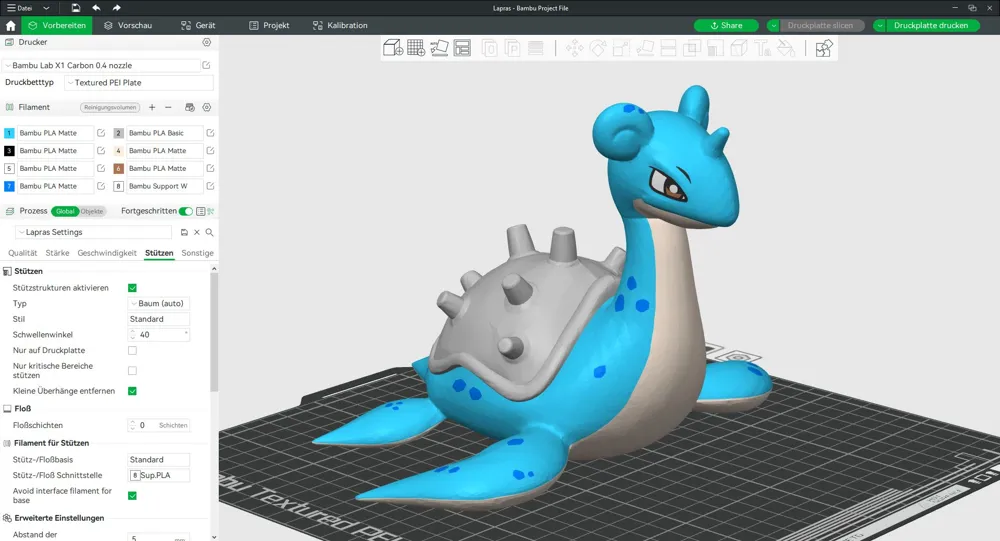Open the Stütz-/Floßbasis Standard dropdown
Image resolution: width=1000 pixels, height=541 pixels.
coord(159,459)
